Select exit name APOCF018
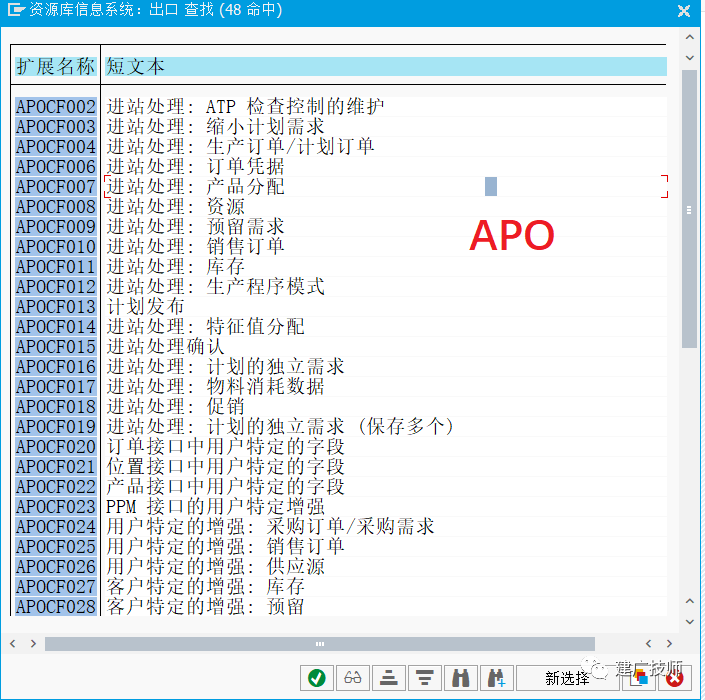The width and height of the screenshot is (705, 700). [x=56, y=407]
